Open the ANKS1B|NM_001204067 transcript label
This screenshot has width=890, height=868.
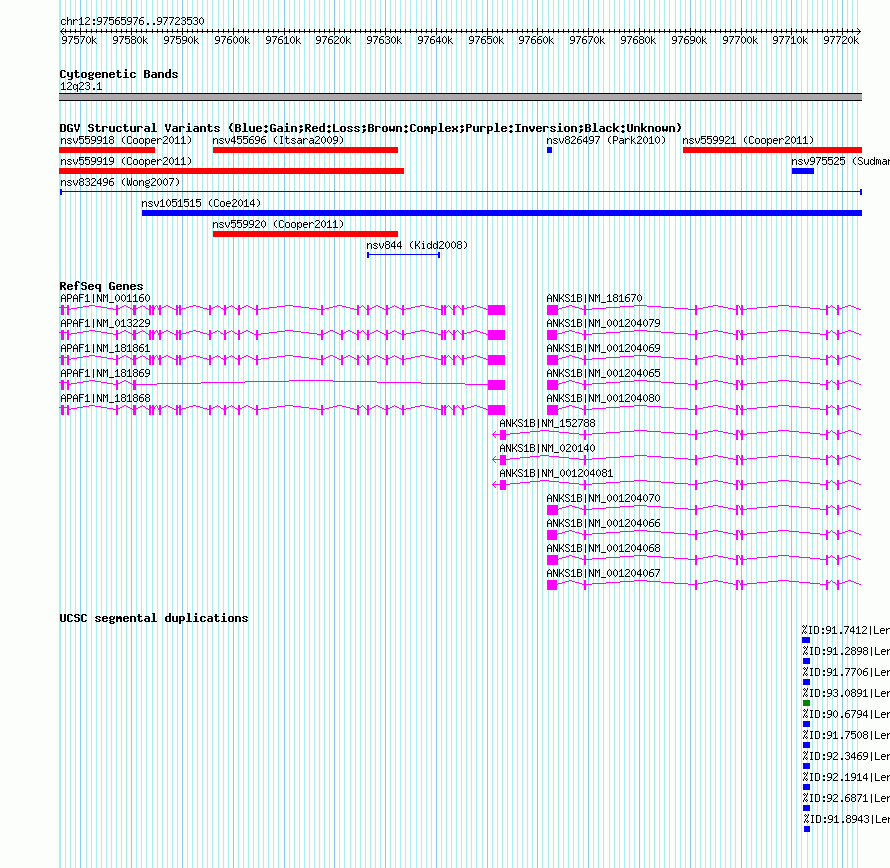603,573
